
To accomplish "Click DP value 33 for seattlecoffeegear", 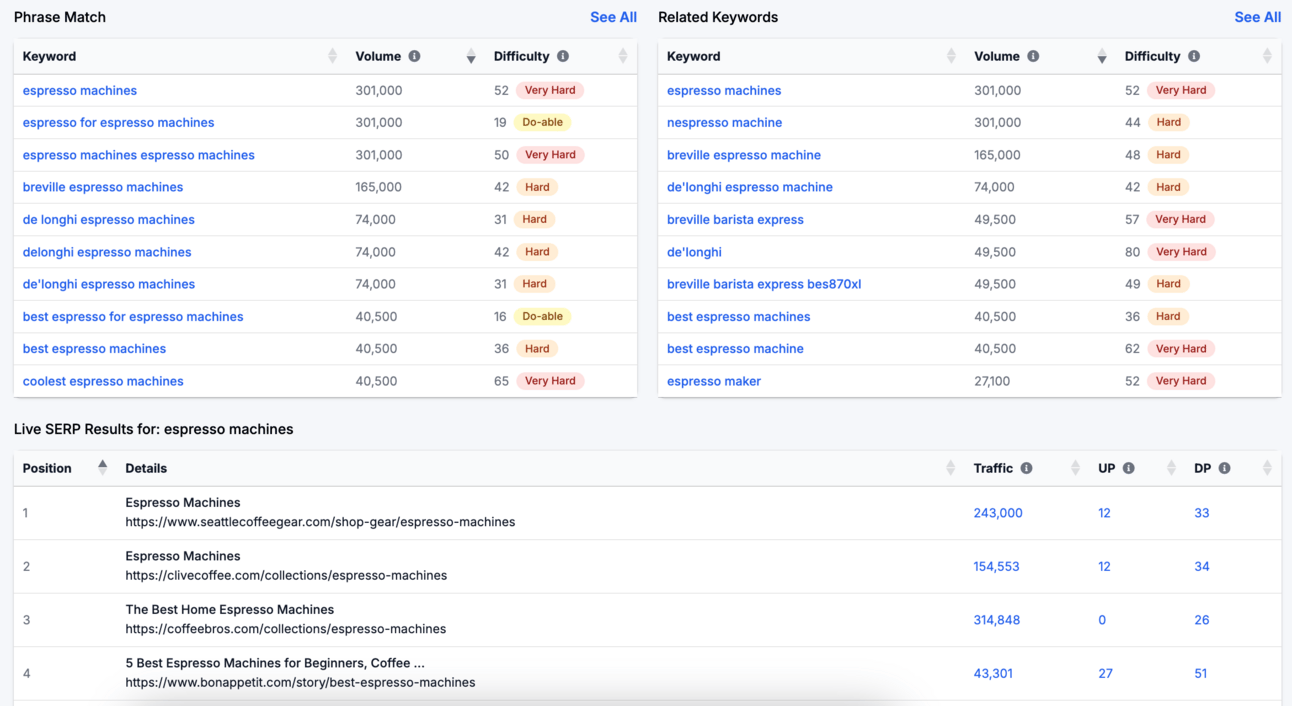I will coord(1202,513).
